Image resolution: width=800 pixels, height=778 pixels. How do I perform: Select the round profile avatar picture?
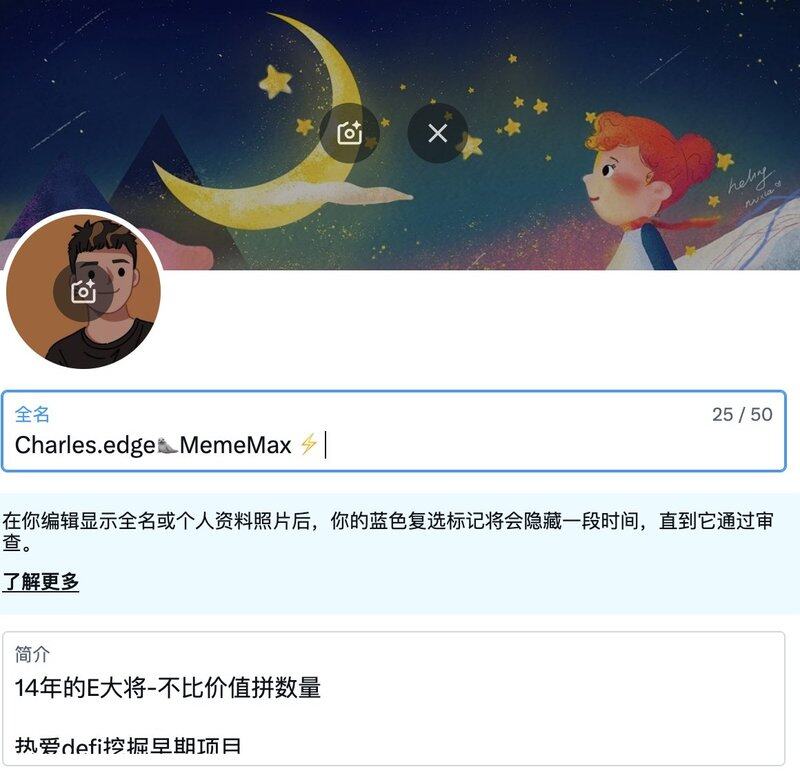83,291
